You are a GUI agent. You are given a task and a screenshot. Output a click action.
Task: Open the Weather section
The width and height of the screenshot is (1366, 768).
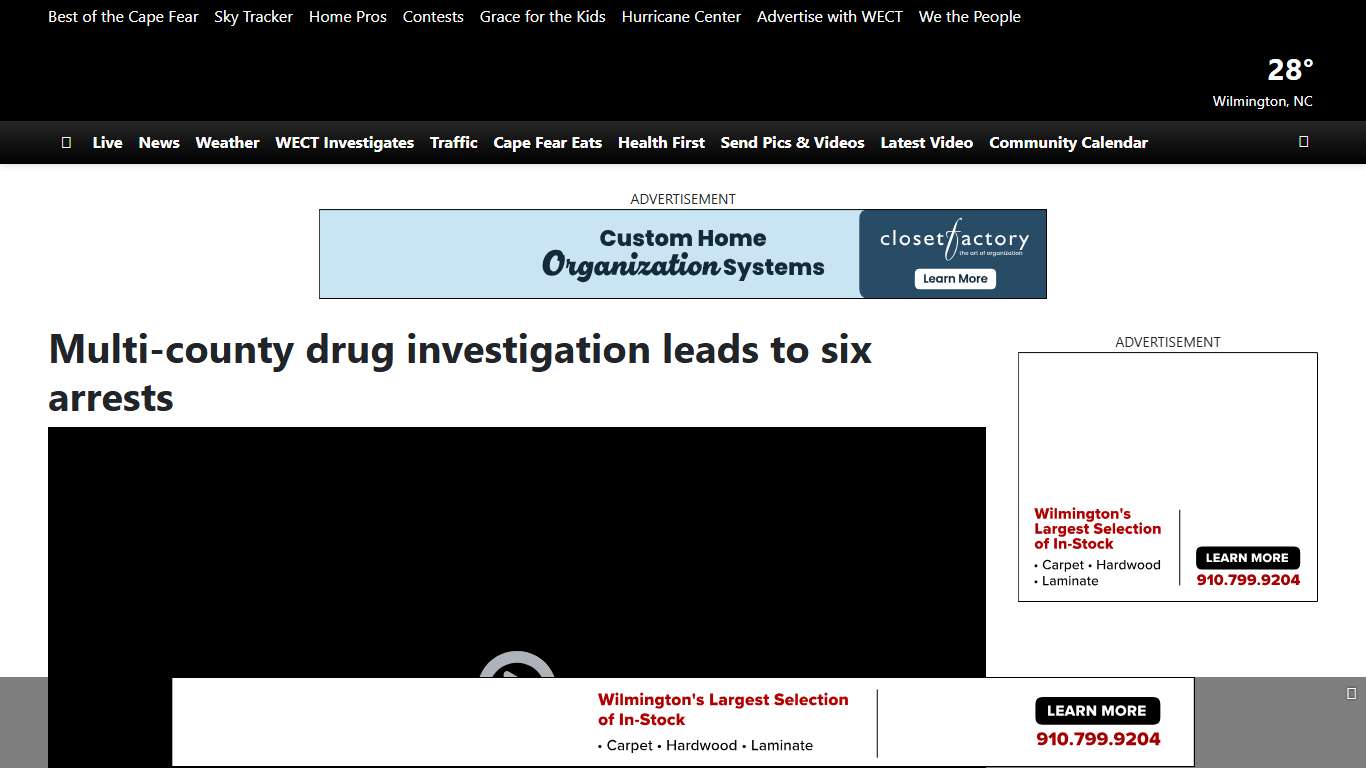tap(227, 142)
